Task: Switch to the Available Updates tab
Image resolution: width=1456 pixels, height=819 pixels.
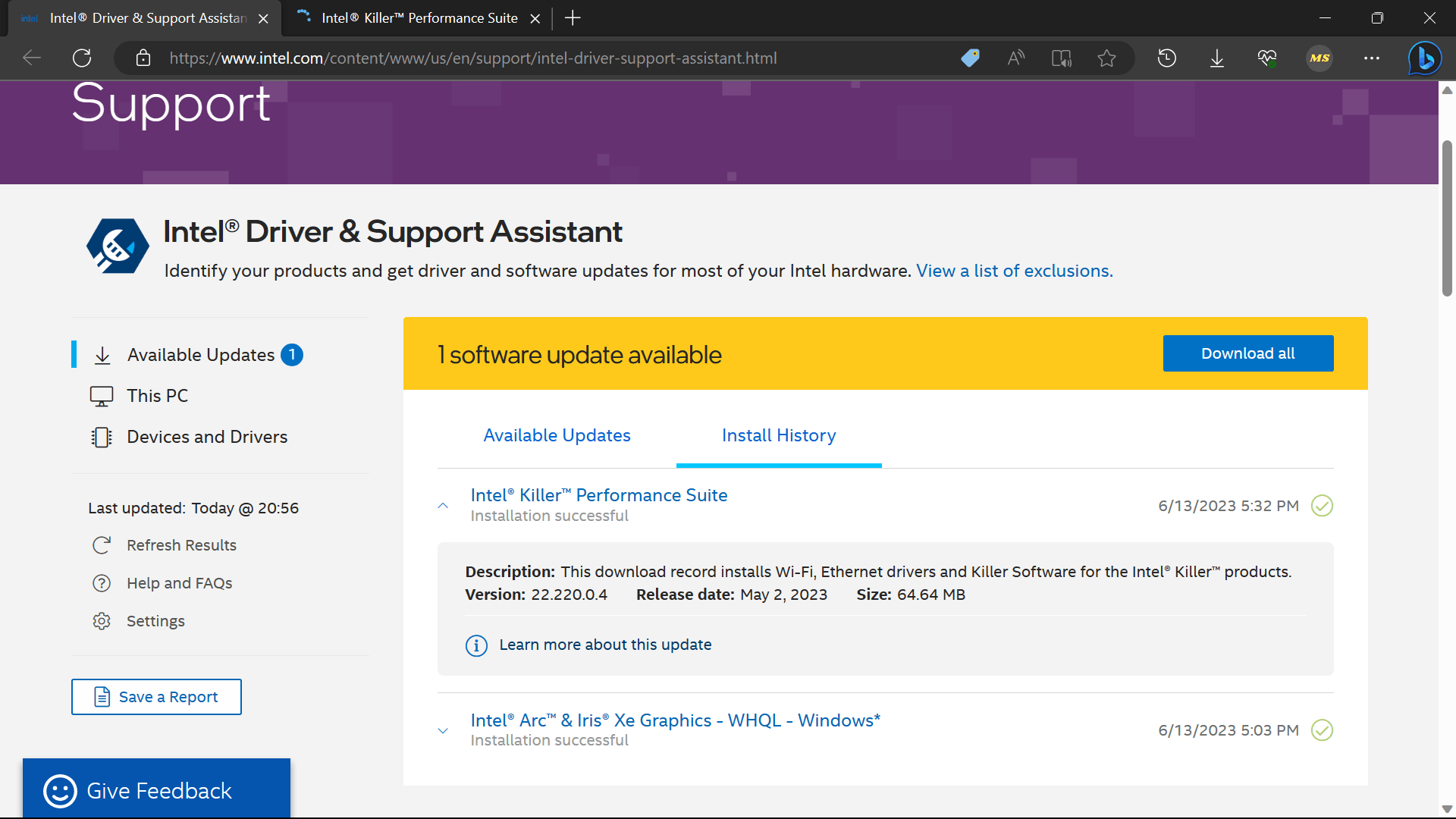Action: pyautogui.click(x=557, y=435)
